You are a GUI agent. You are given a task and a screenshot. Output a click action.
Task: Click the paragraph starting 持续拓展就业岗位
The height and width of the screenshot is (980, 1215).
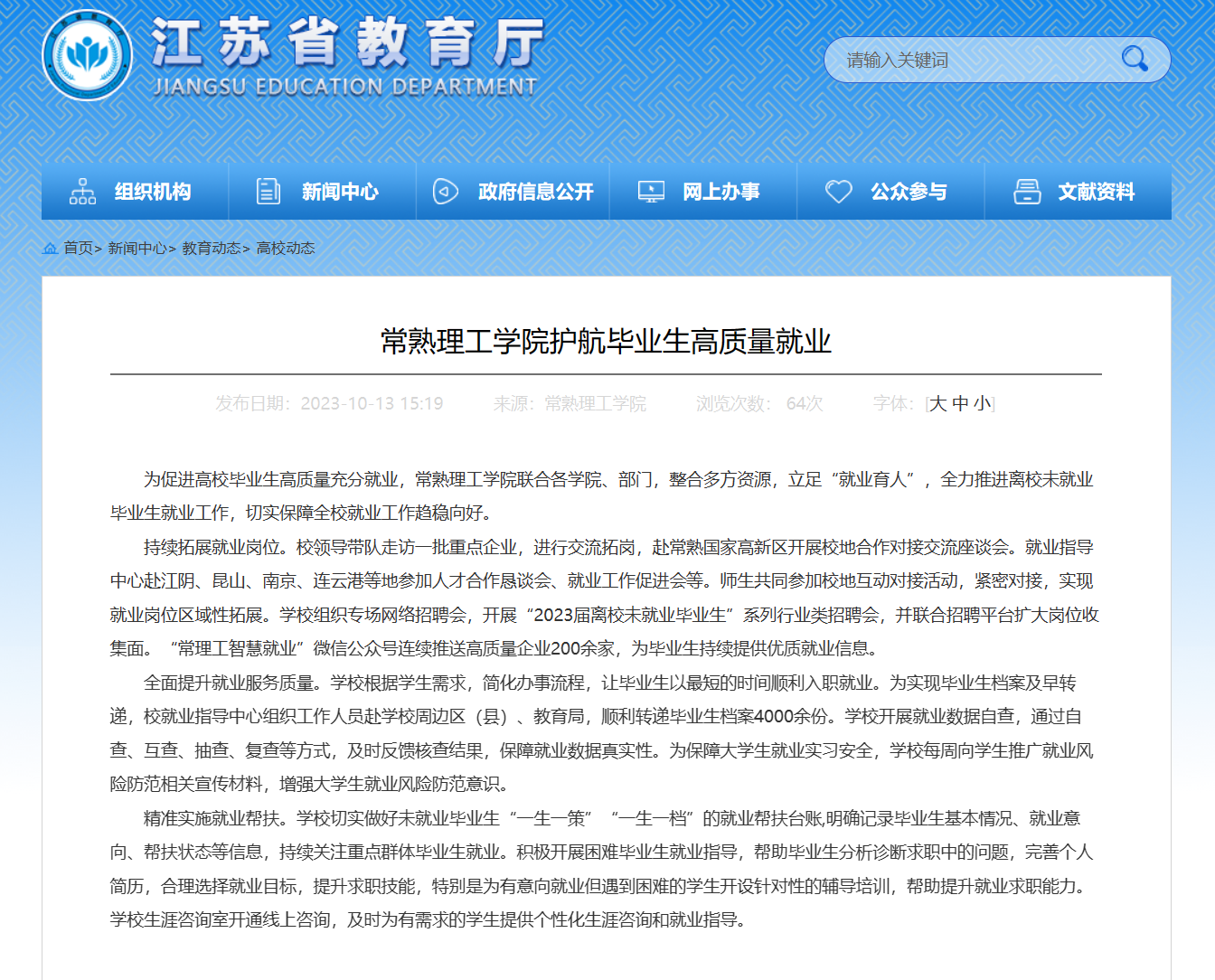tap(604, 598)
